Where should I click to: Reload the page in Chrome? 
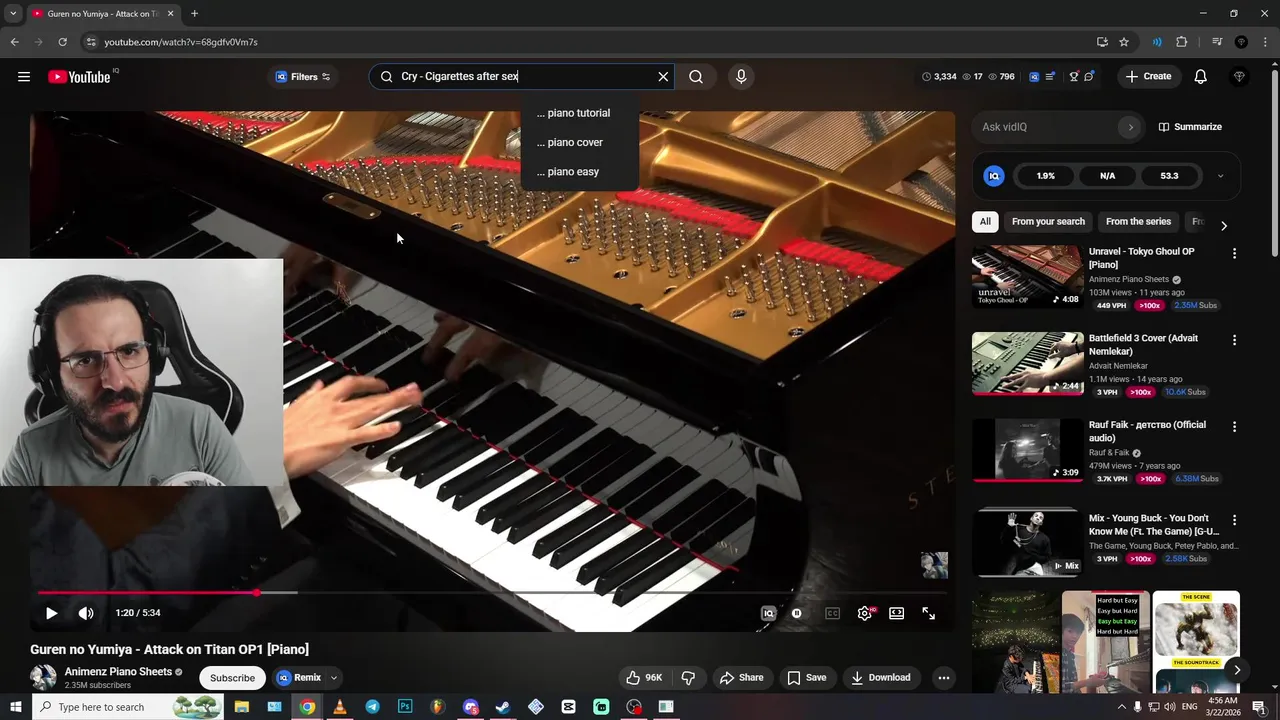click(62, 42)
